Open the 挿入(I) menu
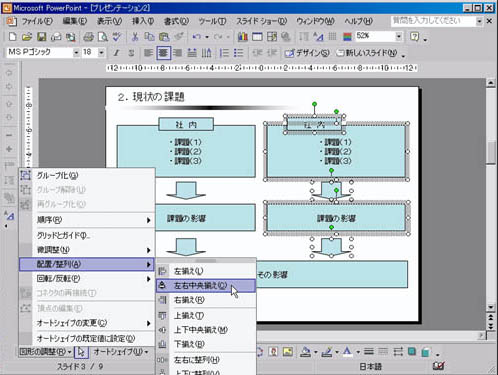 143,21
